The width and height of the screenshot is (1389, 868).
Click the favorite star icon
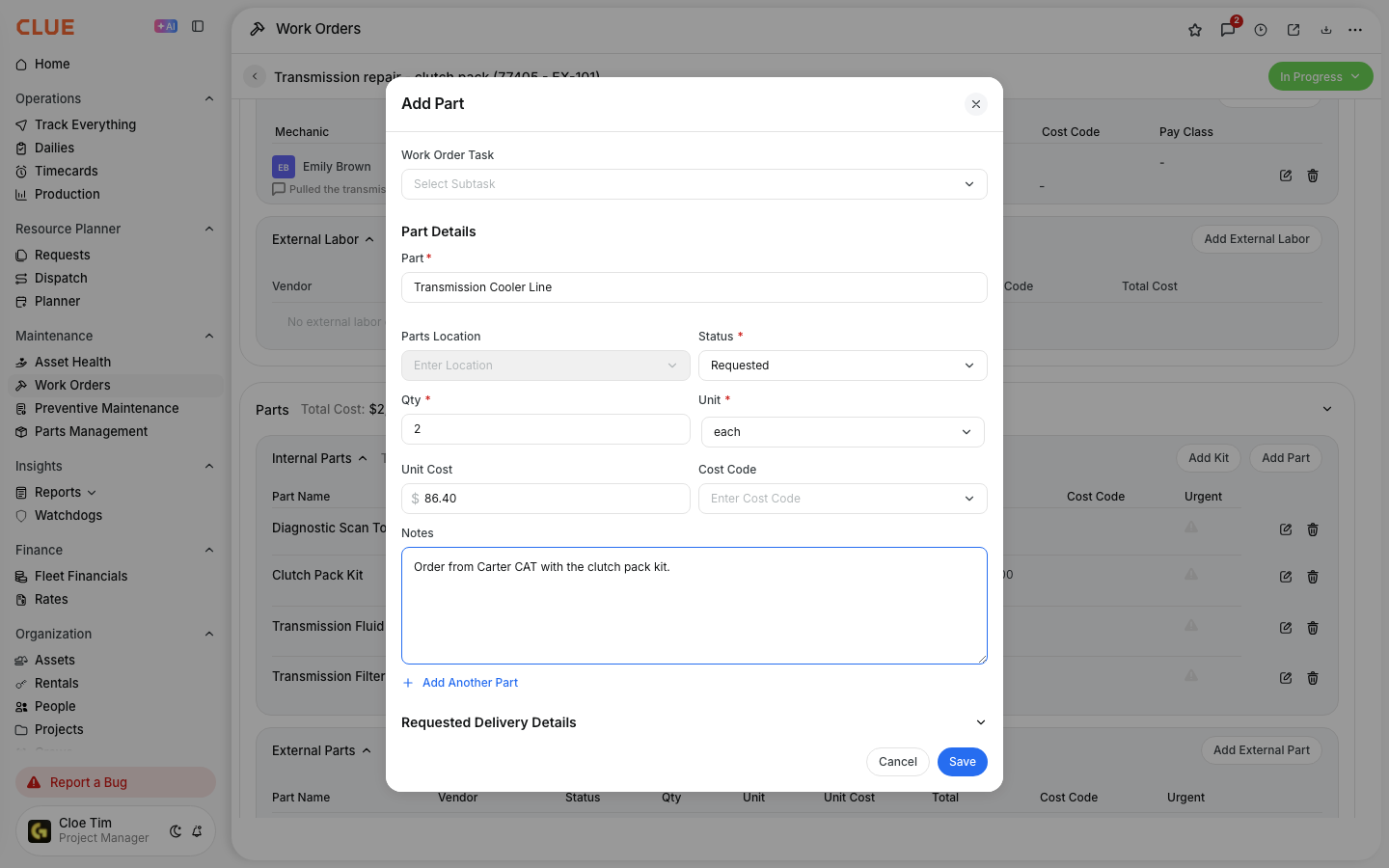pos(1195,30)
